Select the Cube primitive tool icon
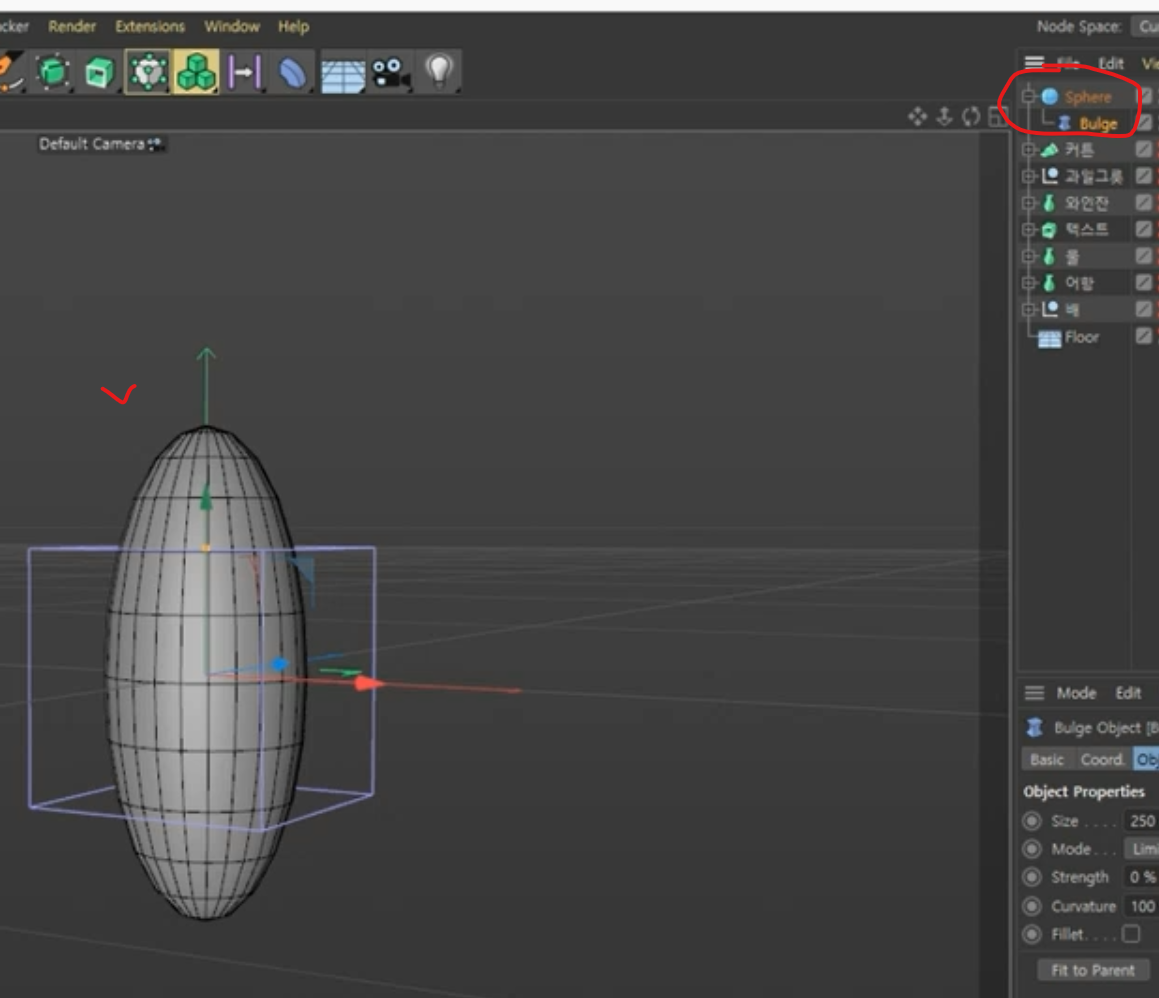Image resolution: width=1159 pixels, height=998 pixels. click(x=53, y=72)
